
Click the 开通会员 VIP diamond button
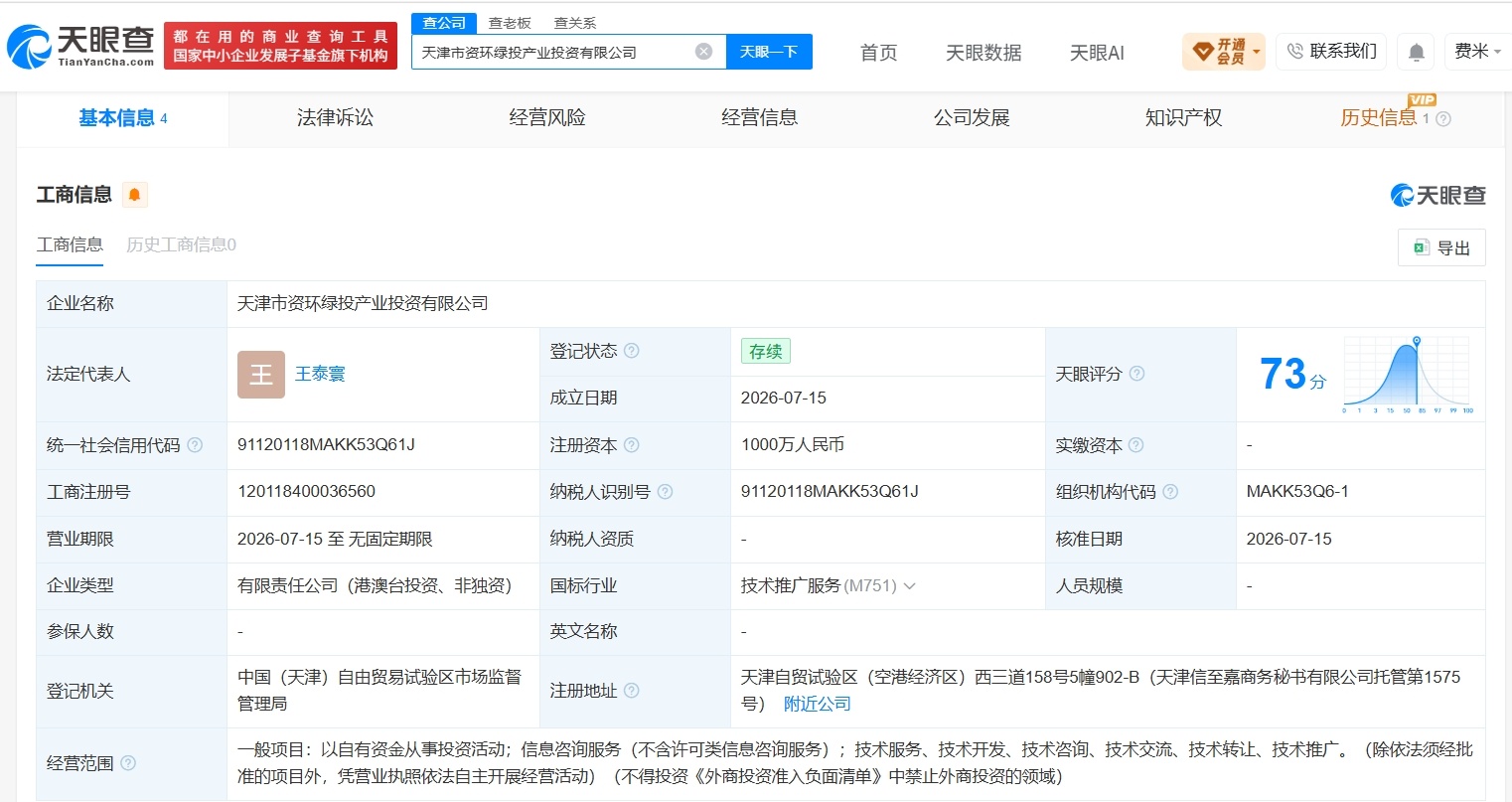(1223, 52)
